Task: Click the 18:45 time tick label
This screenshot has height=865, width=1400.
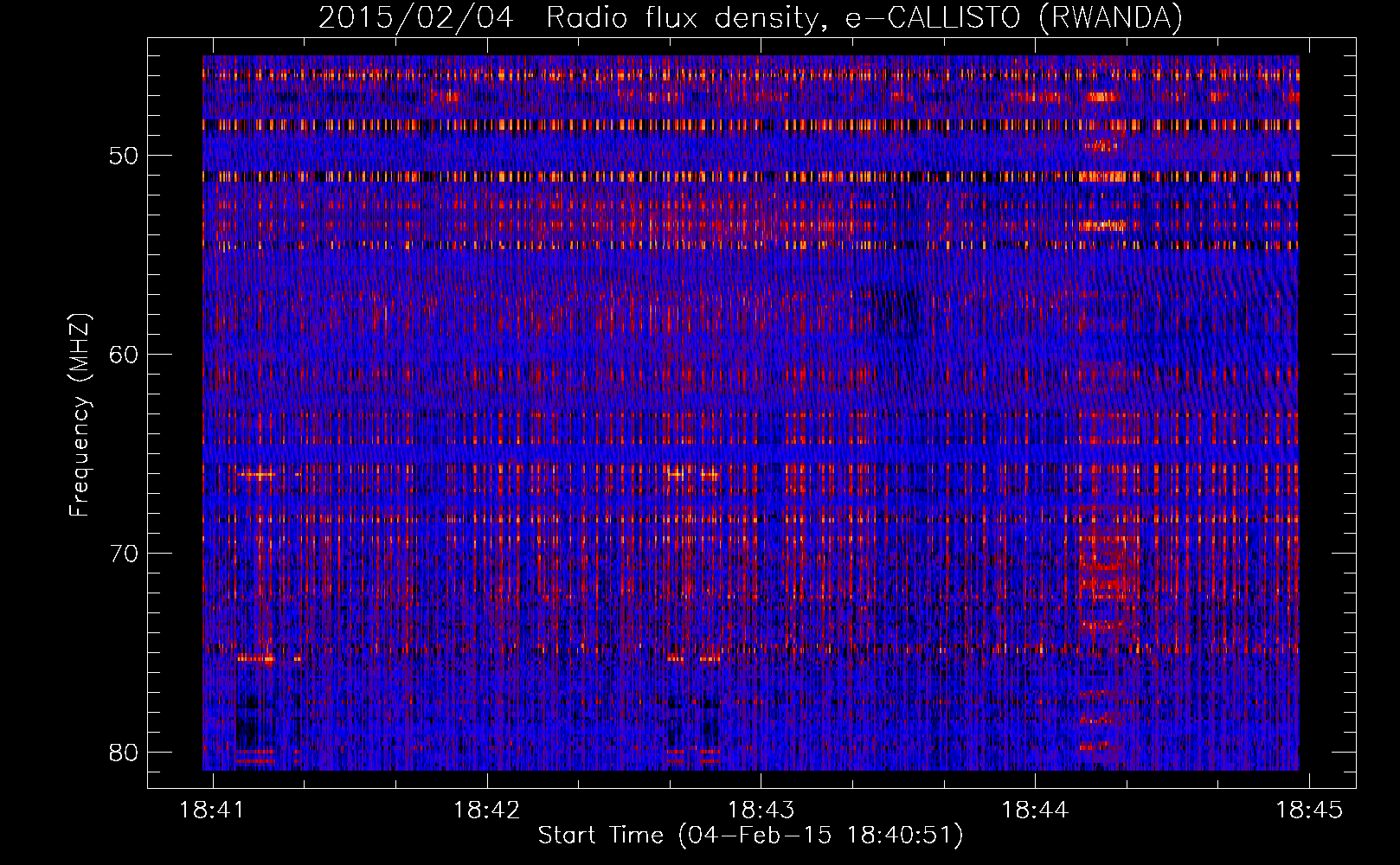Action: pos(1309,810)
